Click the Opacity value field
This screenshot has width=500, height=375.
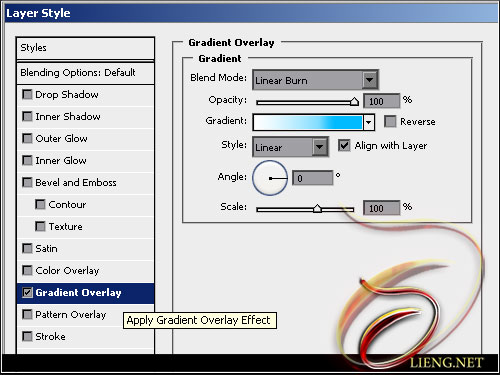pos(381,101)
